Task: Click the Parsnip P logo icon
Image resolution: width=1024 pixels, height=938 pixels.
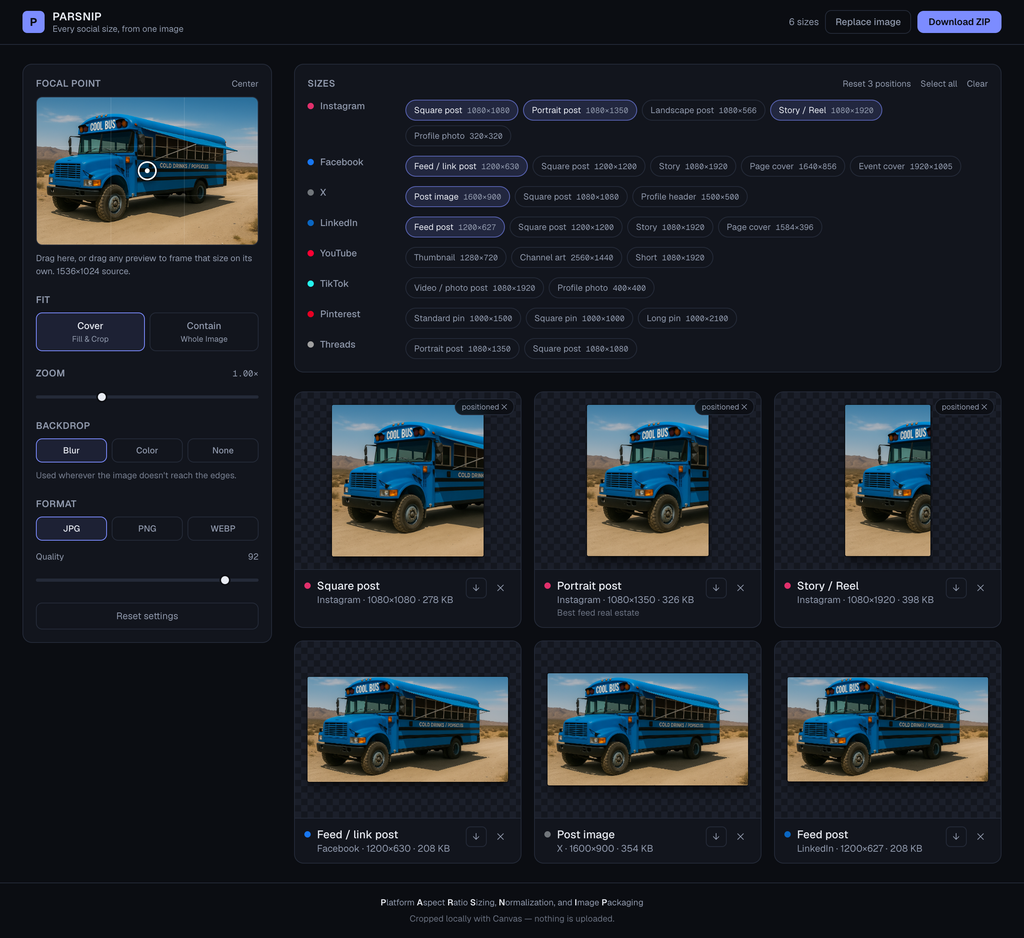Action: tap(33, 22)
